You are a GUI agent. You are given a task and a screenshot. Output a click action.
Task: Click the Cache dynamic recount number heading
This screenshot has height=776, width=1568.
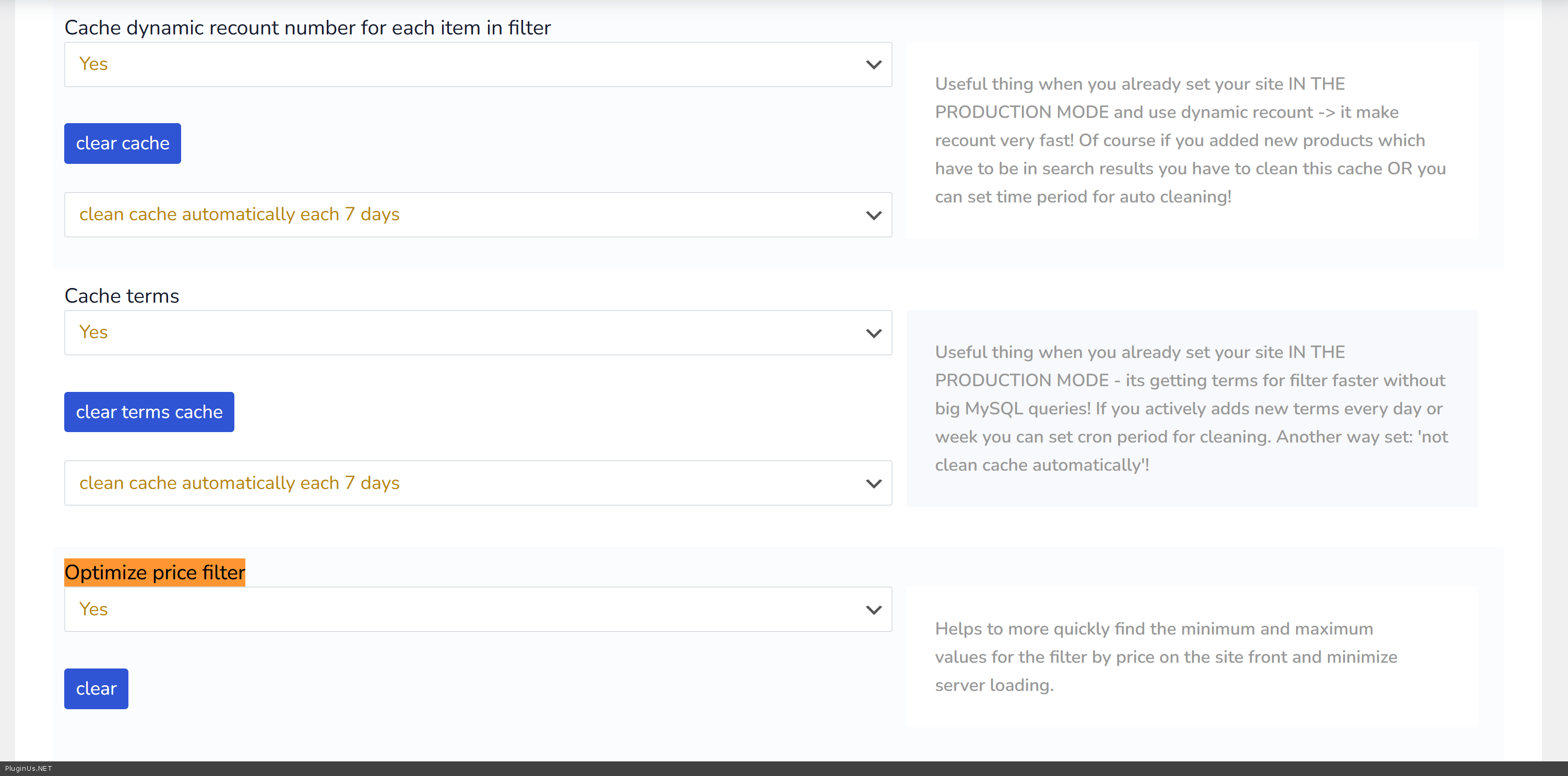(307, 28)
